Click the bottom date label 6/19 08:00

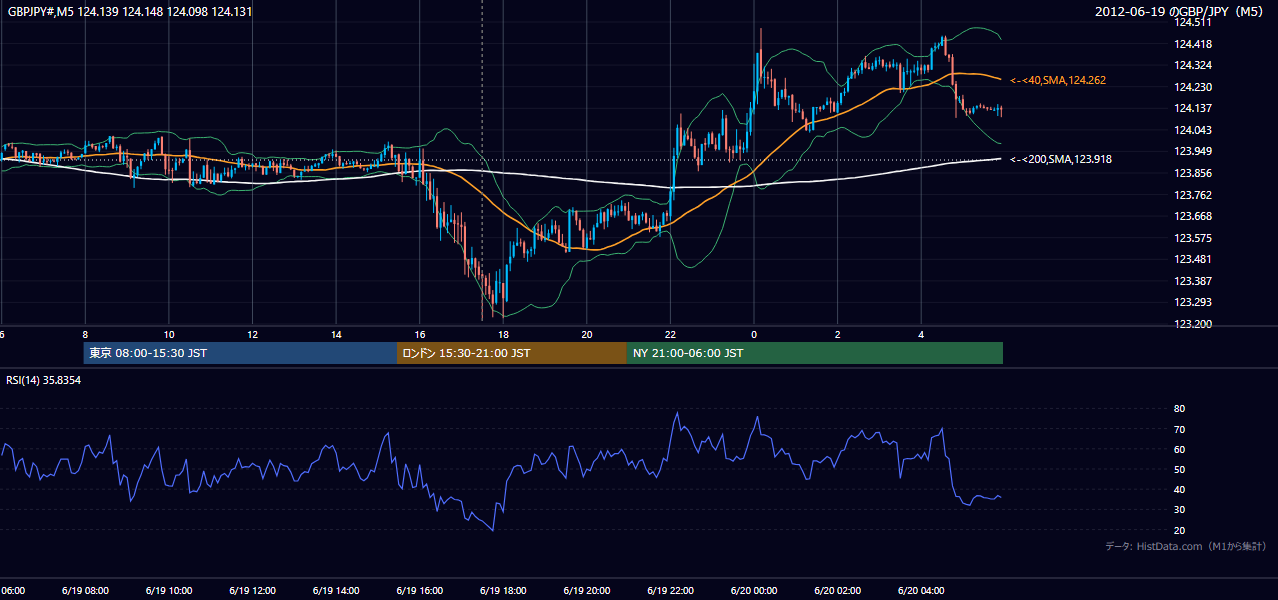84,591
